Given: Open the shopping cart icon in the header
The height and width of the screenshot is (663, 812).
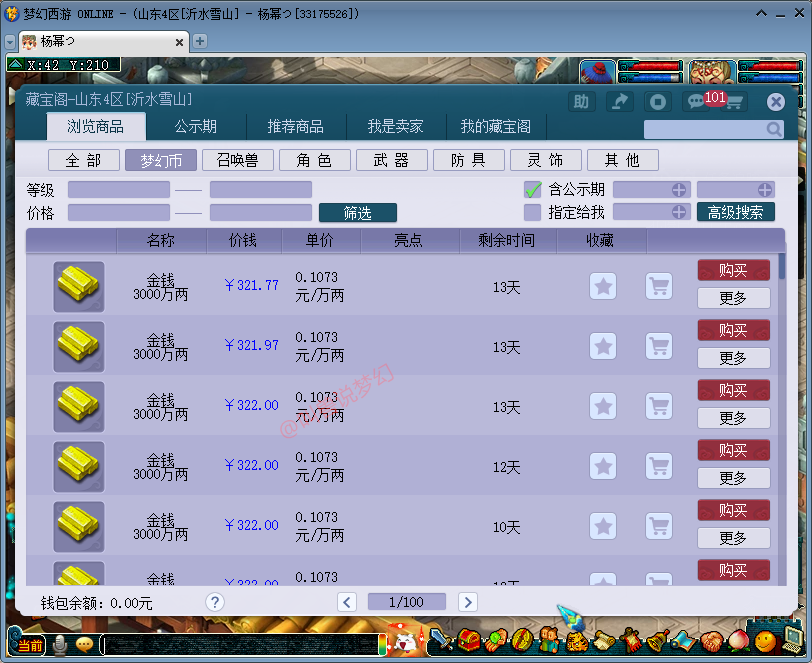Looking at the screenshot, I should pos(735,102).
